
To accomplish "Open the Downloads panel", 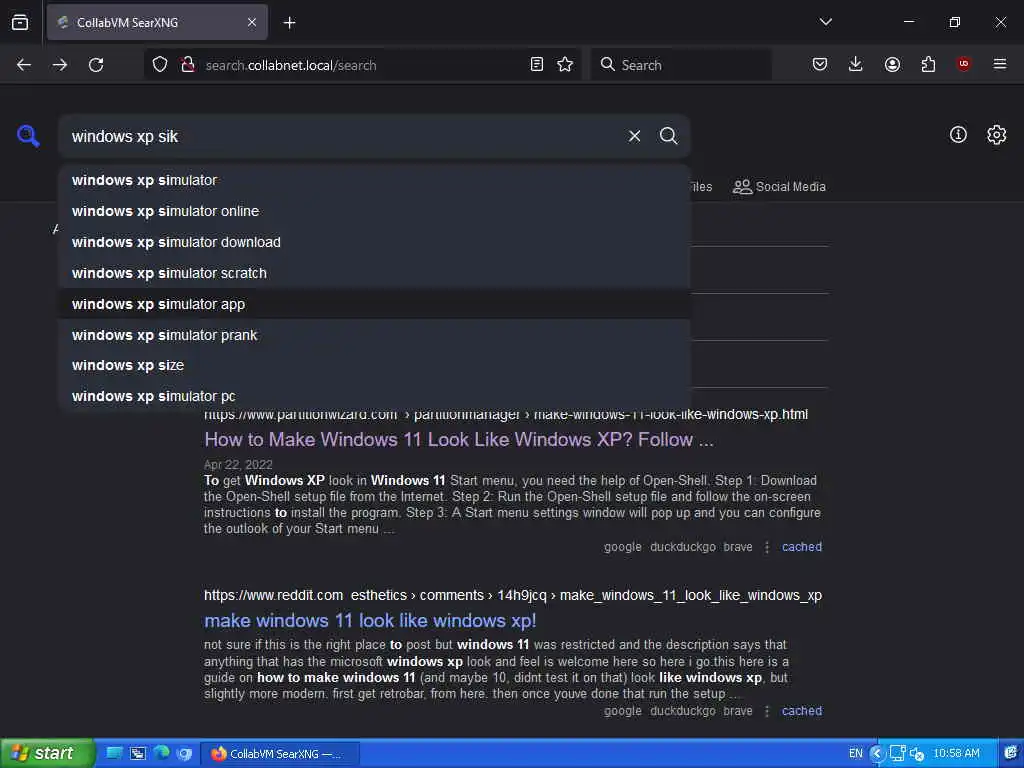I will (x=856, y=64).
